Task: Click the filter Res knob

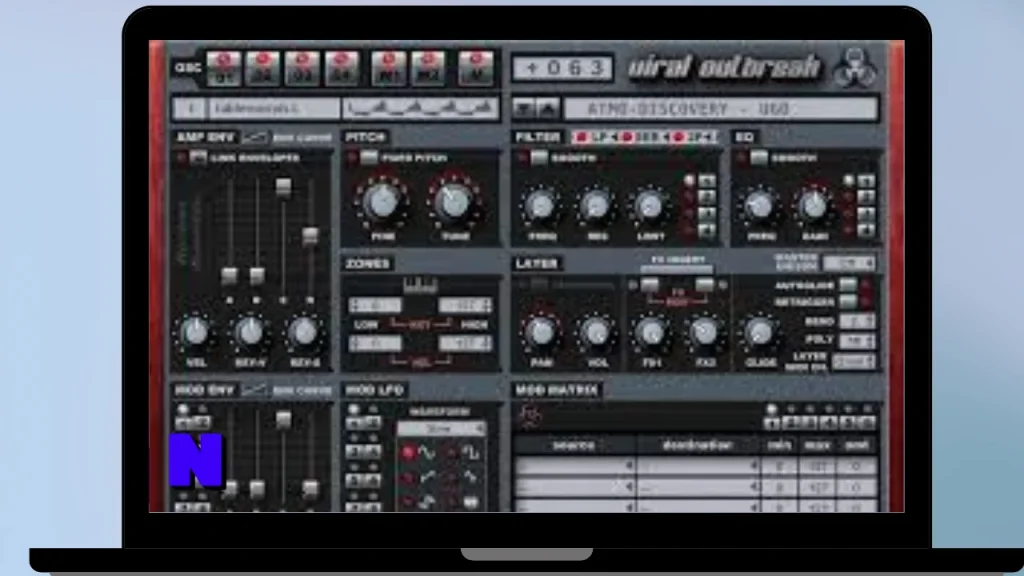Action: [x=596, y=206]
